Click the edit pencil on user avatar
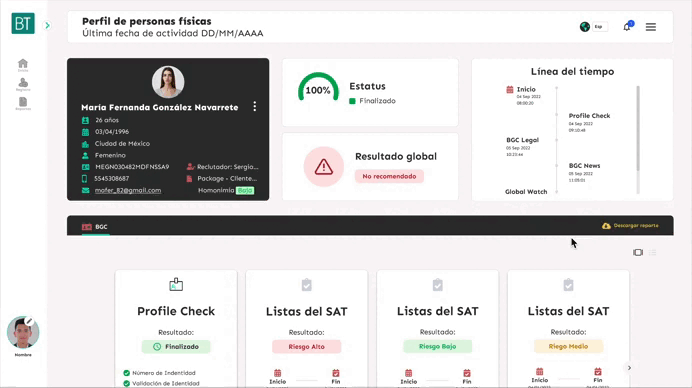The image size is (692, 388). coord(30,321)
